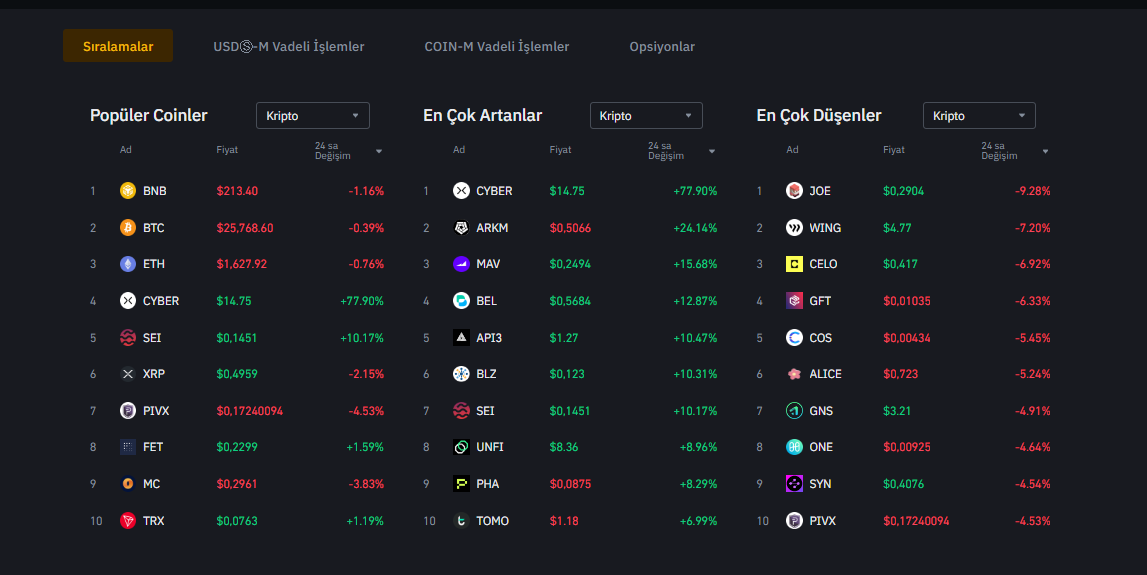Select the Sıralamalar tab

click(118, 46)
